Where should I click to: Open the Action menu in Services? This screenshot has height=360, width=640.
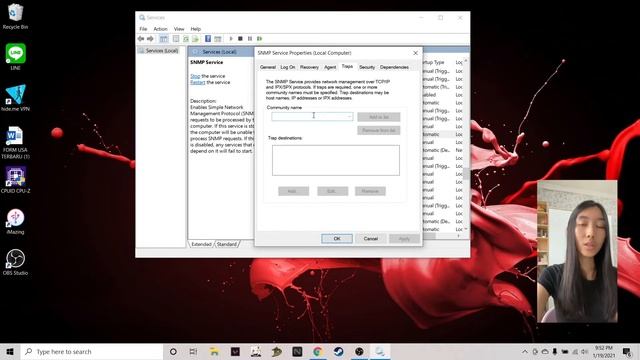coord(160,29)
